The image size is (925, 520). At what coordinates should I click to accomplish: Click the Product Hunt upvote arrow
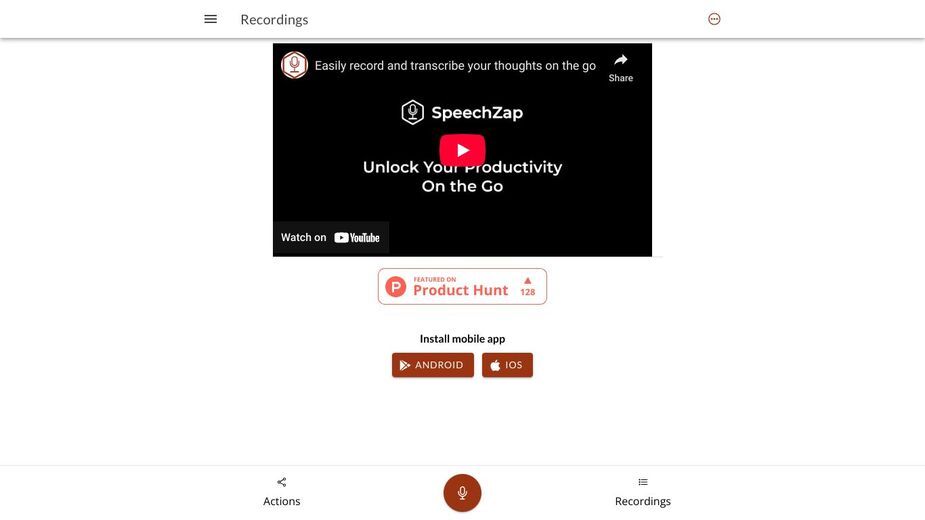[x=527, y=281]
